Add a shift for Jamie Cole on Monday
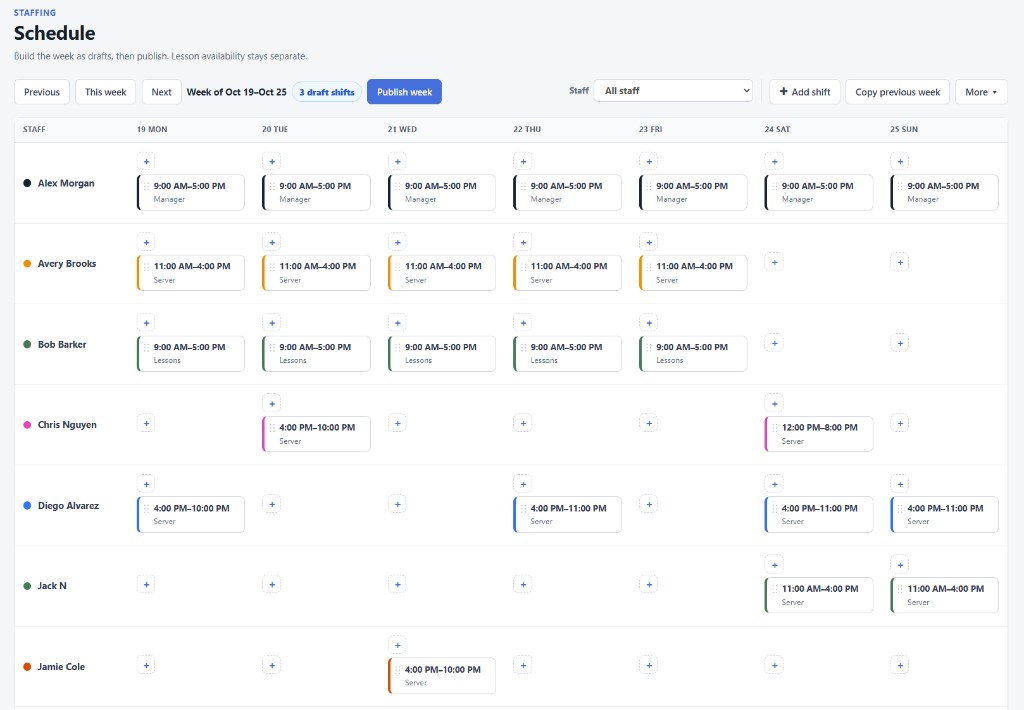This screenshot has width=1024, height=710. click(x=146, y=666)
